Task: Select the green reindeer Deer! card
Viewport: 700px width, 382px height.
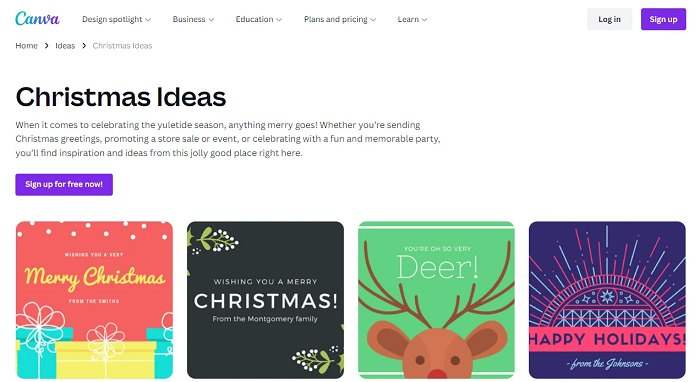Action: tap(436, 300)
